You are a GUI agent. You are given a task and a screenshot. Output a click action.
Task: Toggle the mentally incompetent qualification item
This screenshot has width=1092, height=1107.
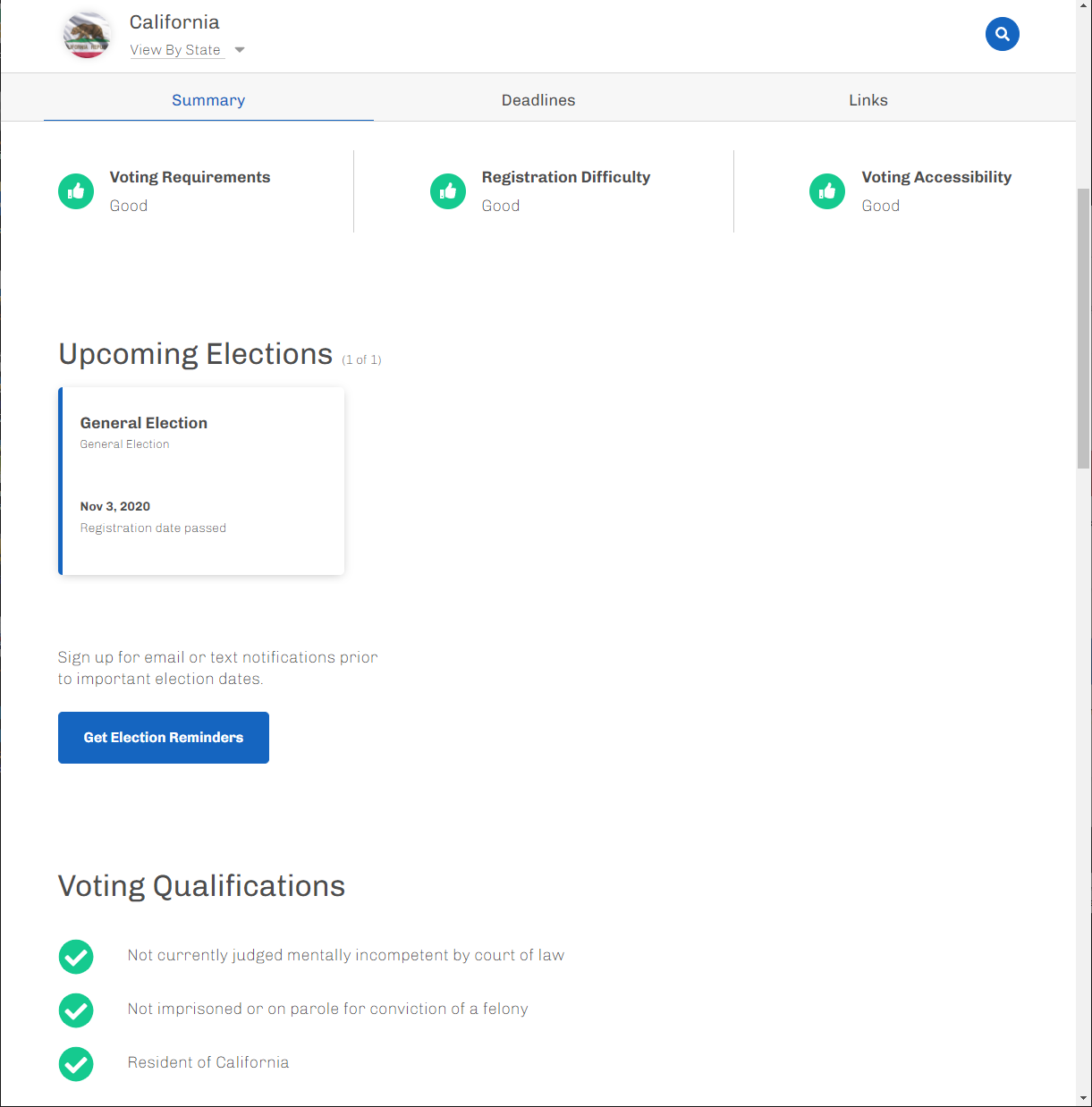(x=346, y=955)
